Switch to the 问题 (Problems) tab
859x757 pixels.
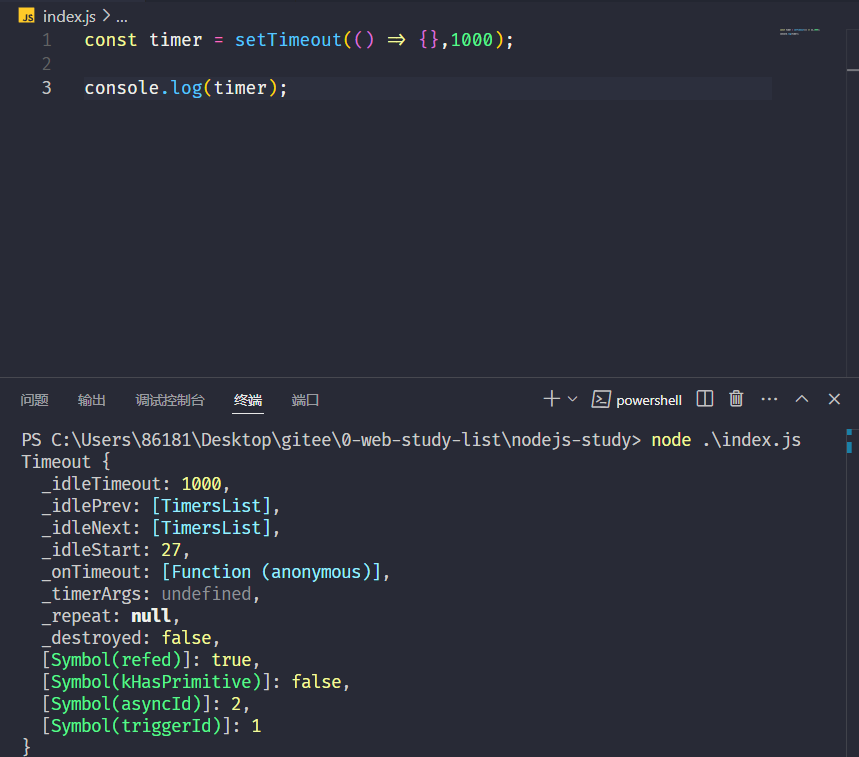[35, 400]
